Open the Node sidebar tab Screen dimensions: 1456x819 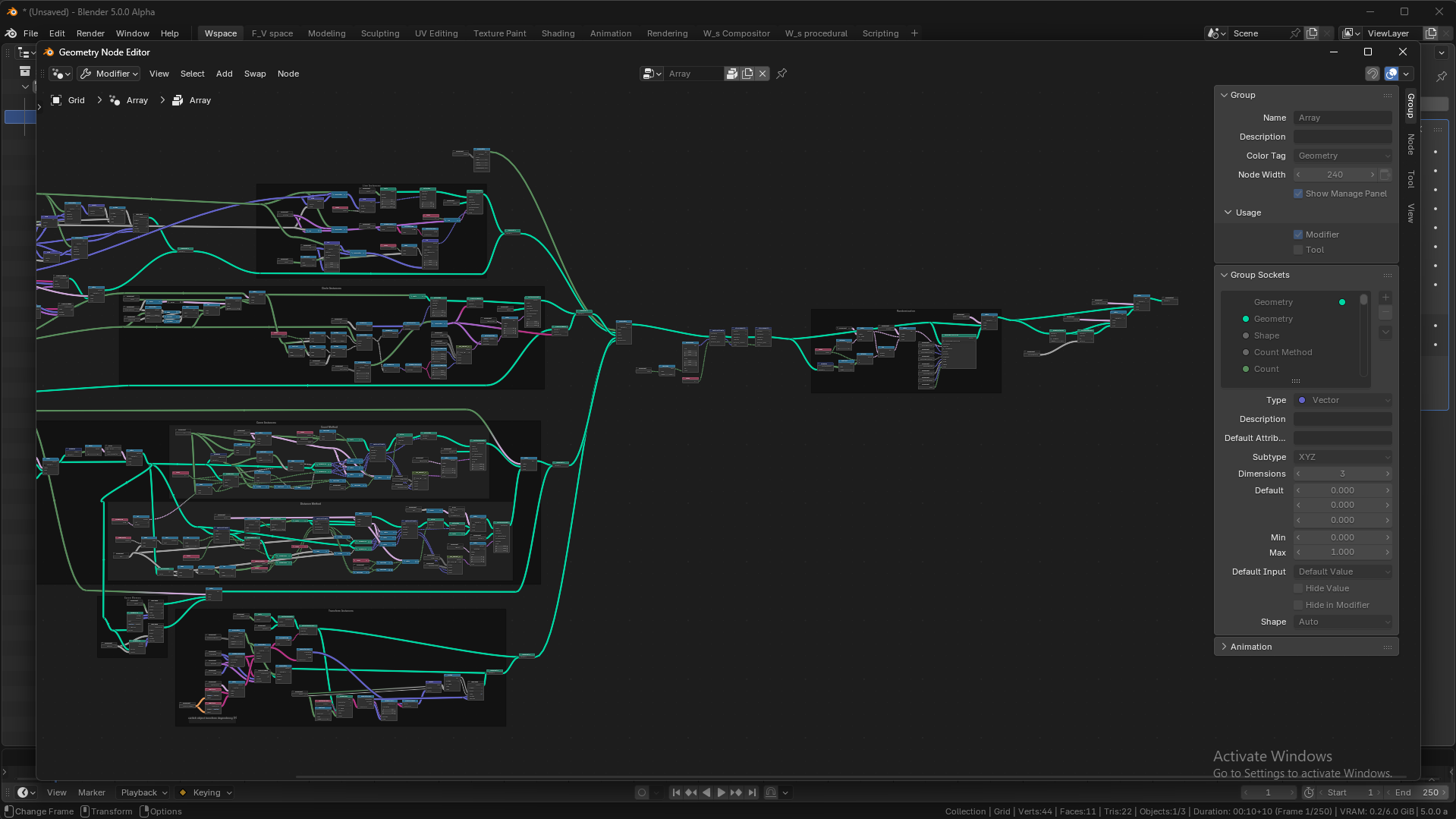pyautogui.click(x=1410, y=144)
